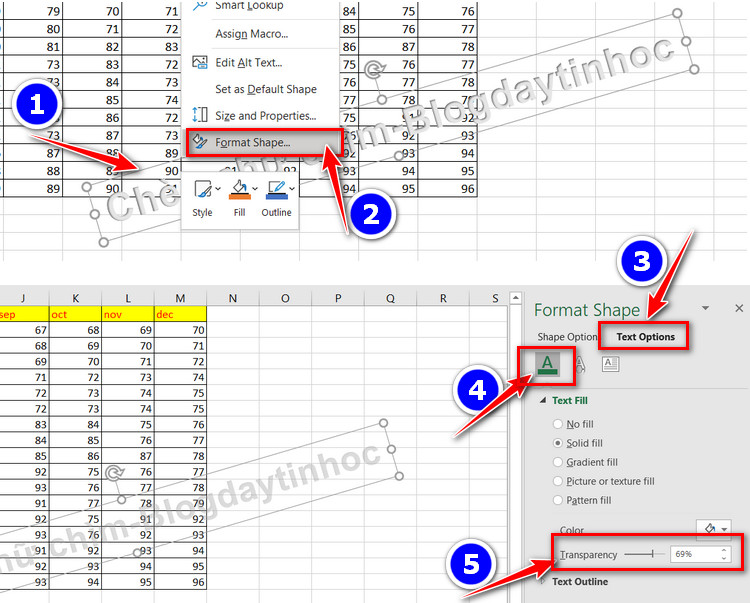Expand the Text Outline section
Screen dimensions: 750x603
543,581
